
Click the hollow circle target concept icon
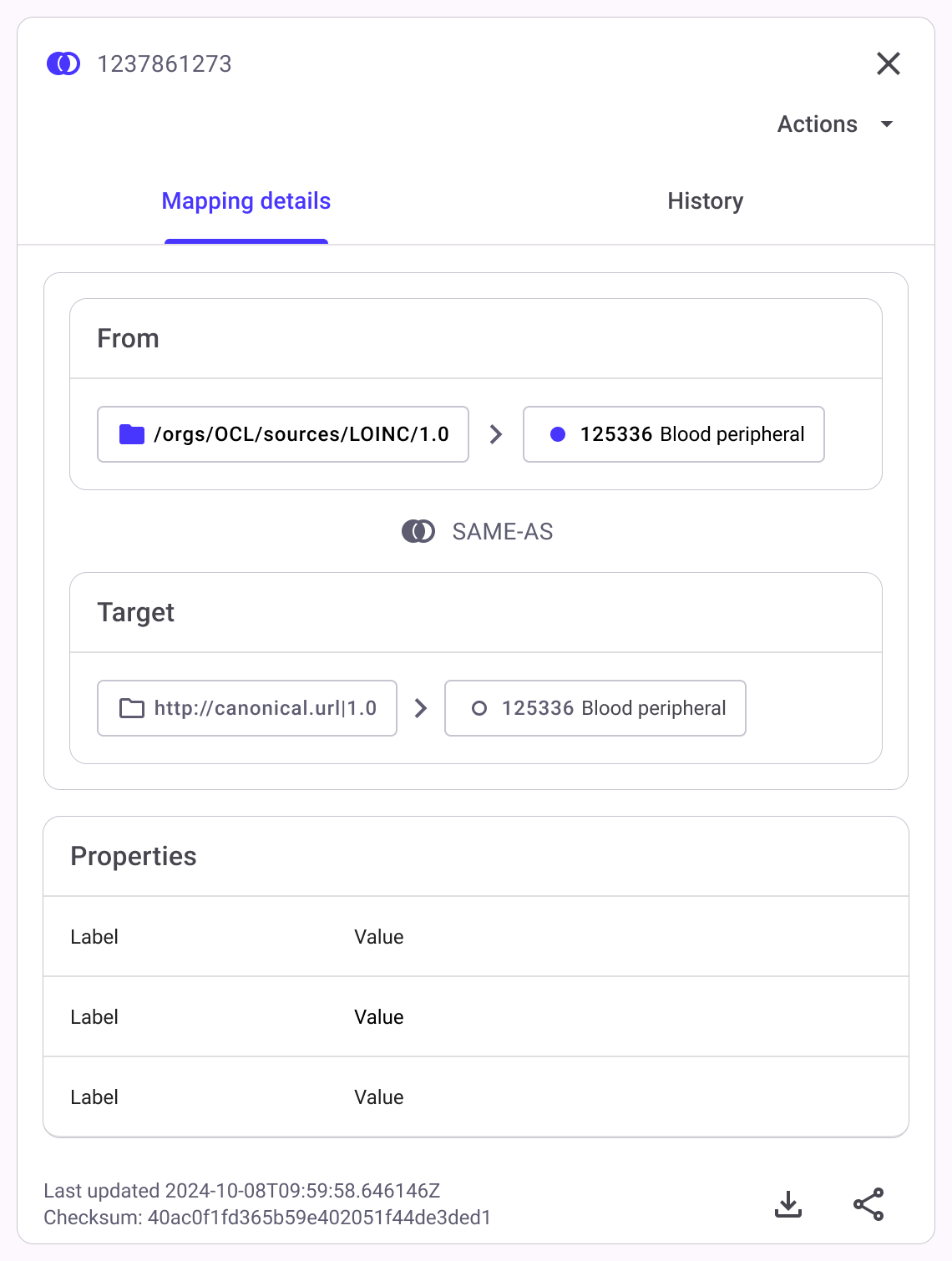(x=479, y=708)
